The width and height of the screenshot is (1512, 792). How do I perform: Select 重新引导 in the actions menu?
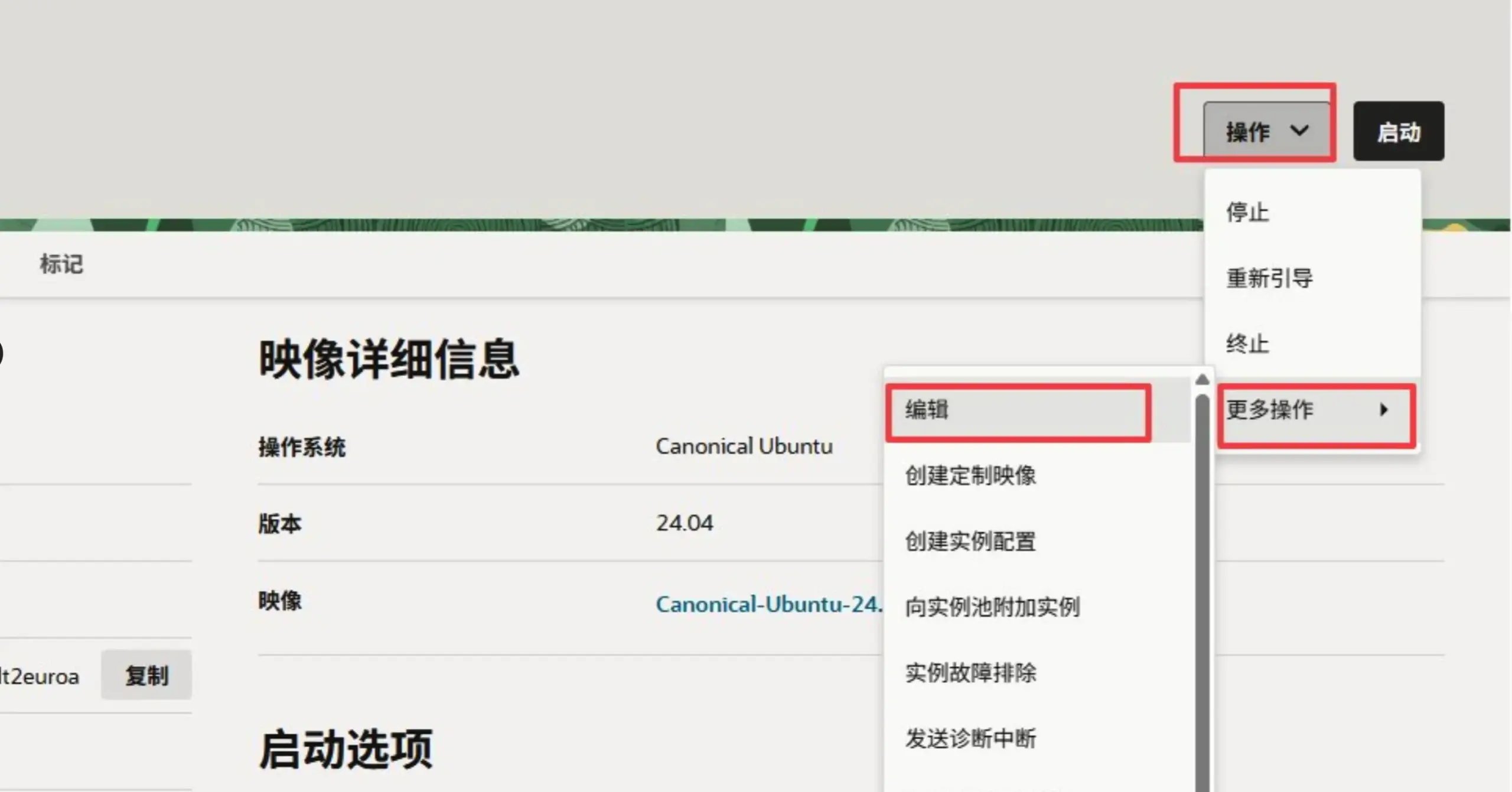point(1312,278)
